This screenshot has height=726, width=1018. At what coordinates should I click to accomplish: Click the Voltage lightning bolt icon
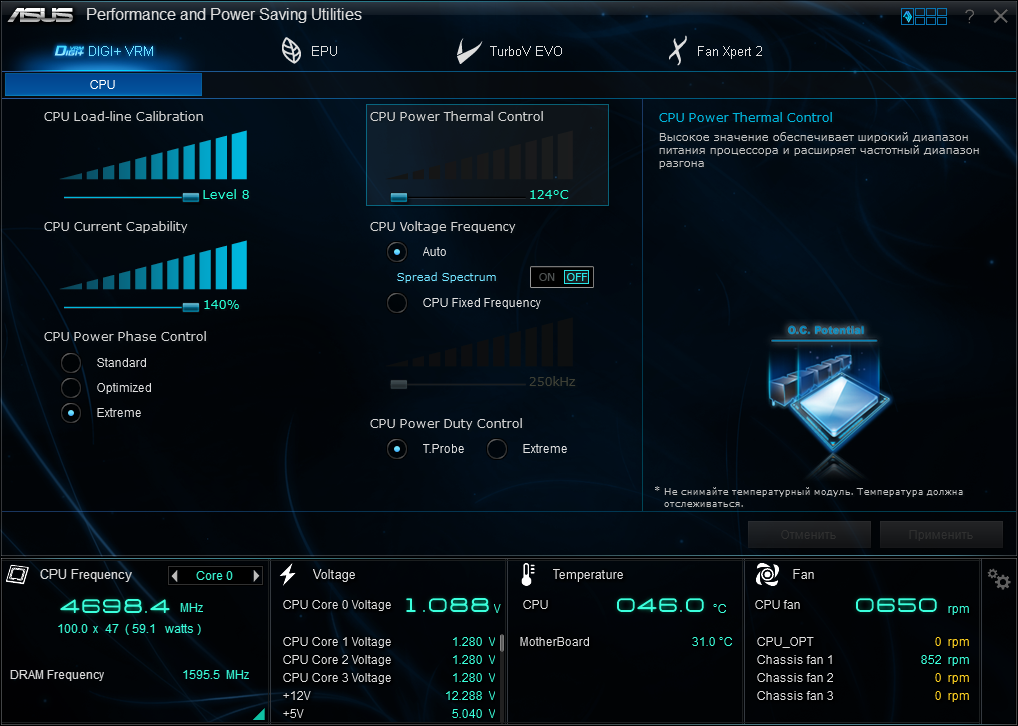click(288, 574)
